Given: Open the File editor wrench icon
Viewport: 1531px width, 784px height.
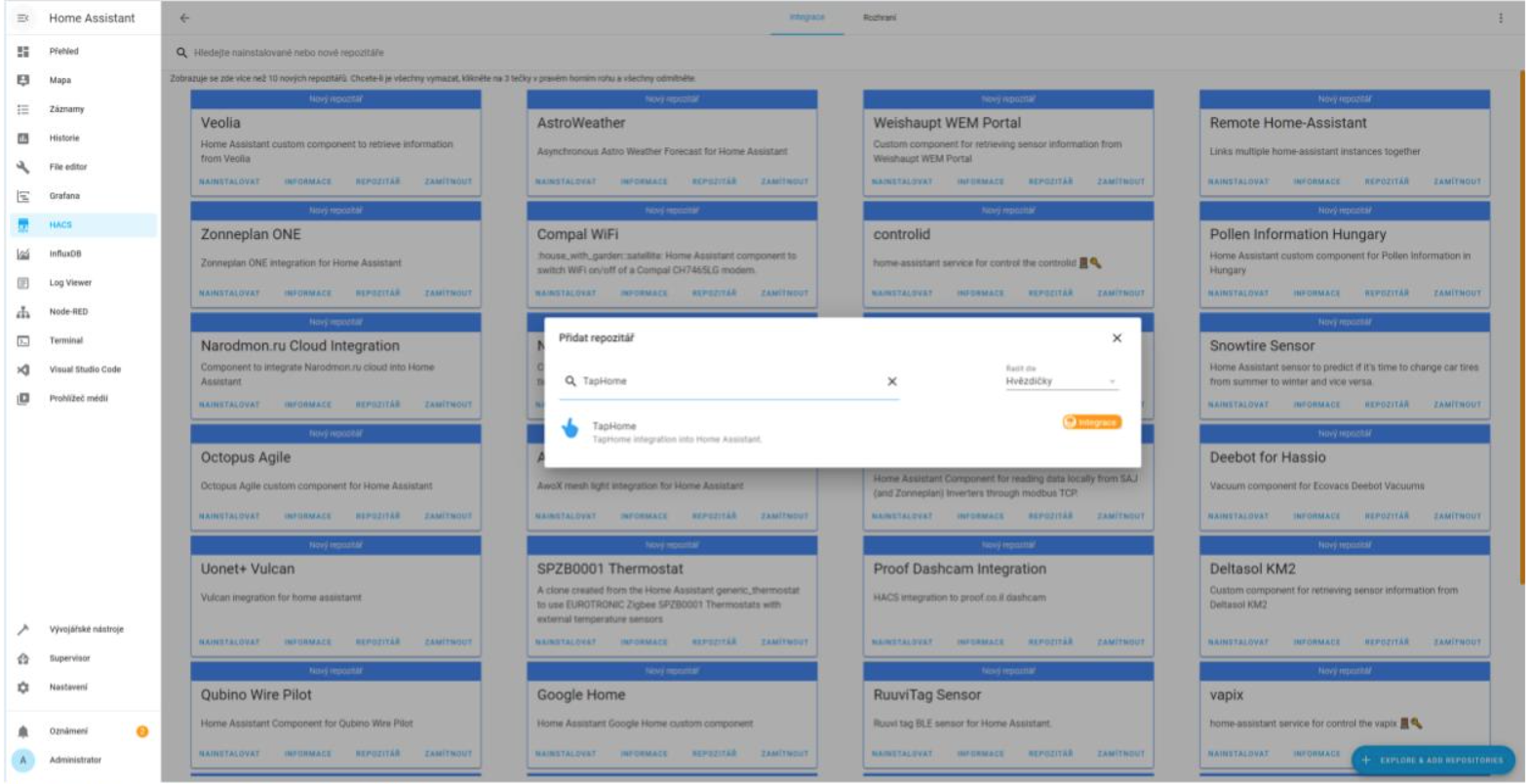Looking at the screenshot, I should pos(23,167).
